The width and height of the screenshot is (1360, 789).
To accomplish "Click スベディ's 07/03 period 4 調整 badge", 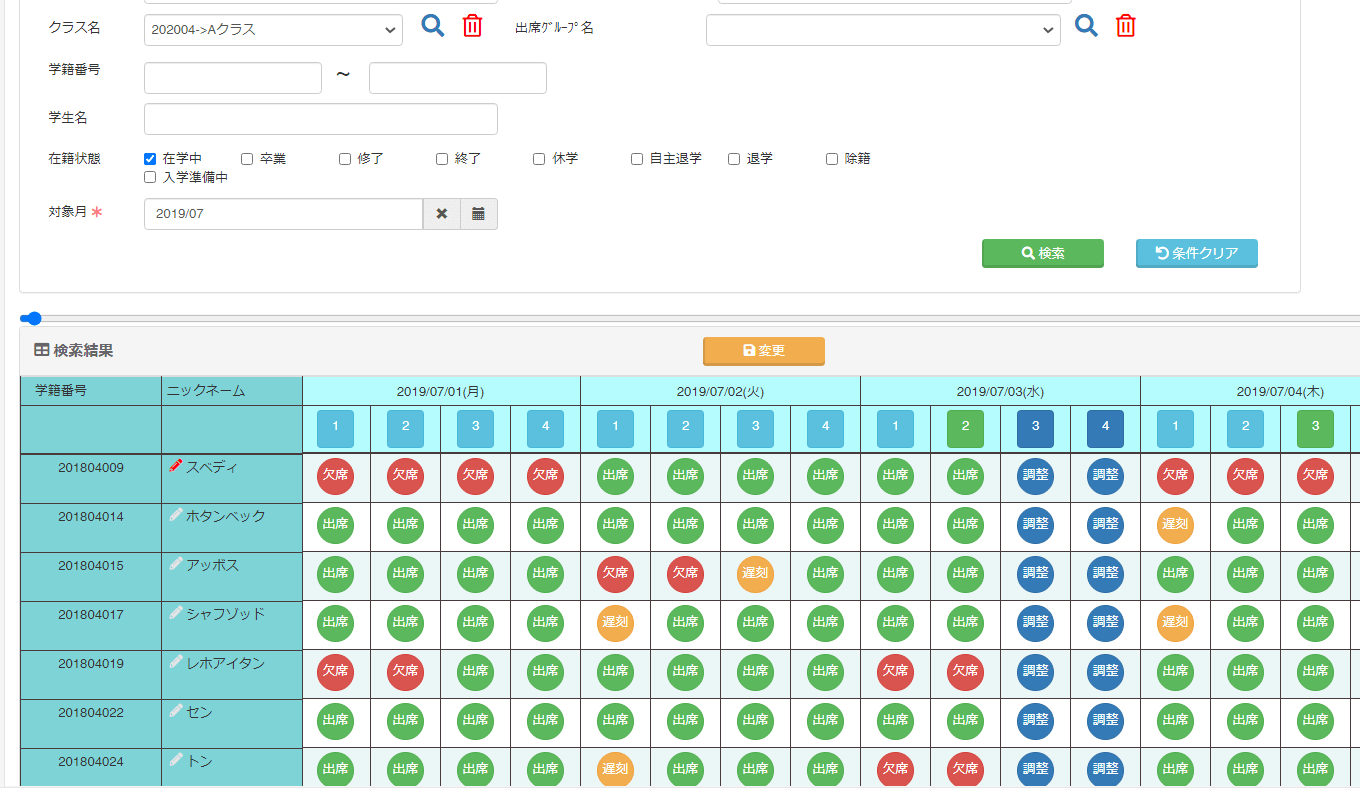I will [x=1106, y=476].
